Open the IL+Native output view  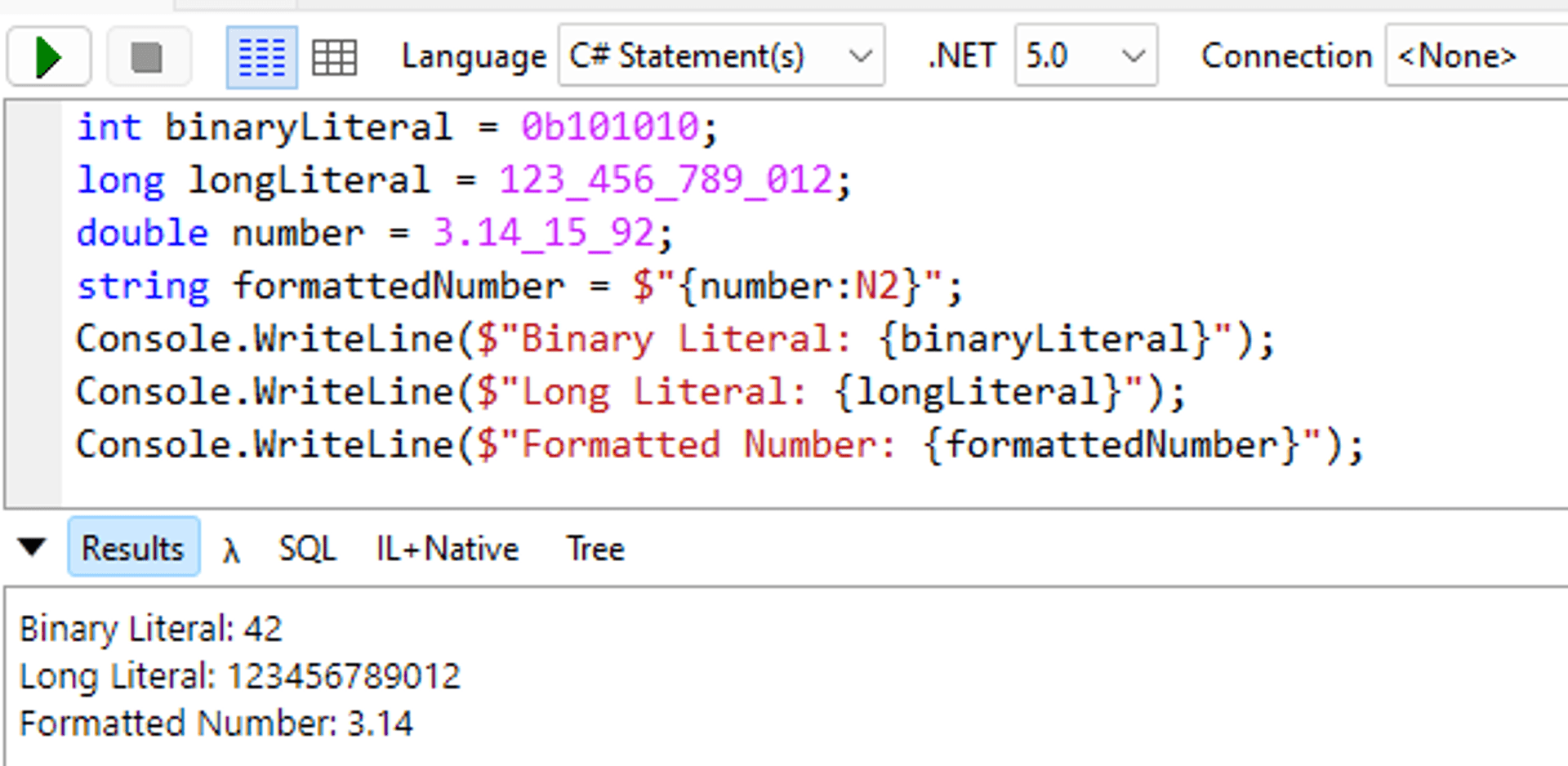[x=445, y=549]
